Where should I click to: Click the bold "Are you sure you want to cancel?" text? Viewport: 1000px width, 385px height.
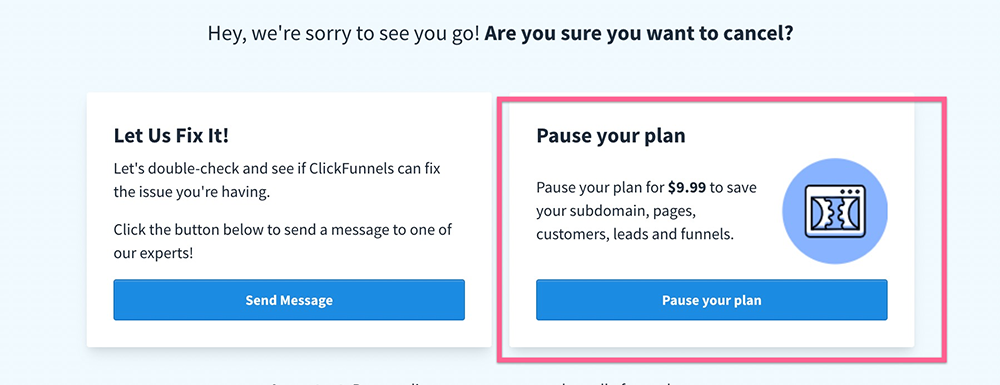pos(639,33)
